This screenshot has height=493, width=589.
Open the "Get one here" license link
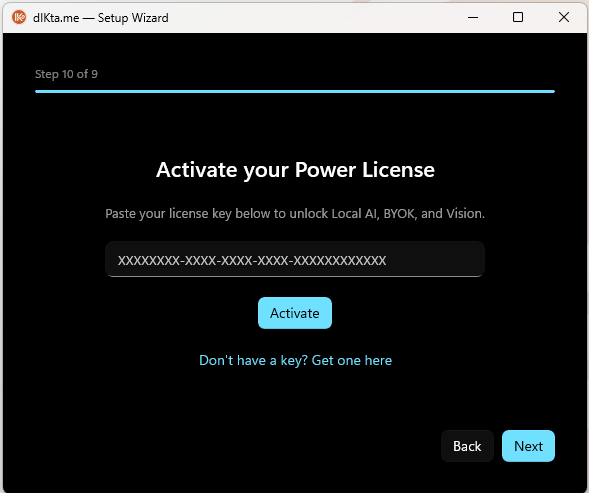pos(296,360)
